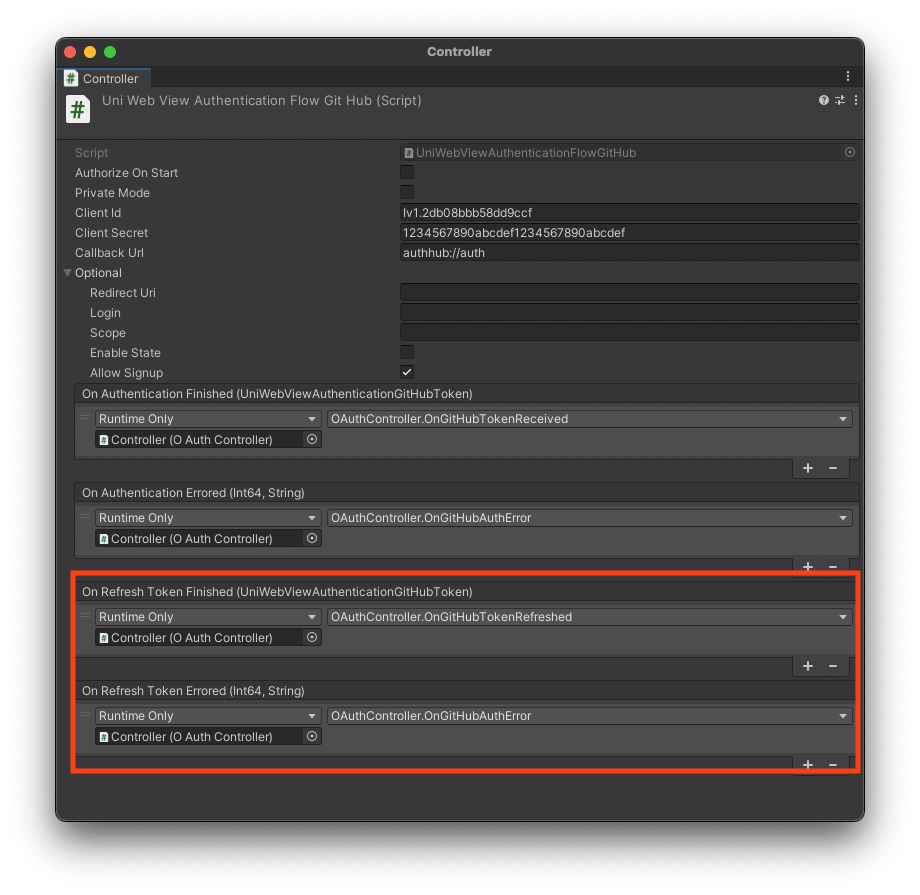Pick object for On Refresh Token Finished target
This screenshot has width=920, height=895.
pos(312,637)
